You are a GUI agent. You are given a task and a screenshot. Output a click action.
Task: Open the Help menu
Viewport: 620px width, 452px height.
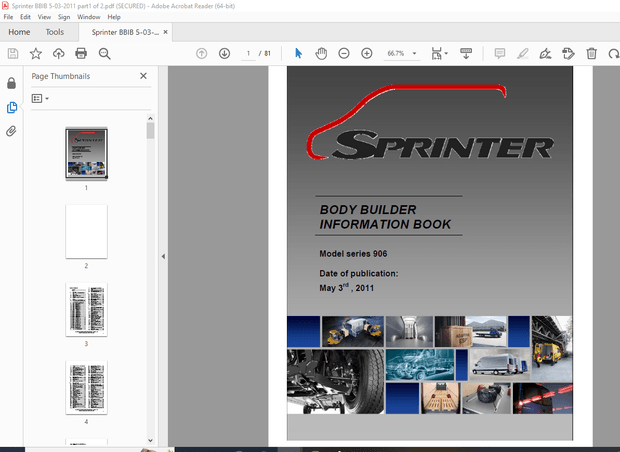pyautogui.click(x=114, y=17)
